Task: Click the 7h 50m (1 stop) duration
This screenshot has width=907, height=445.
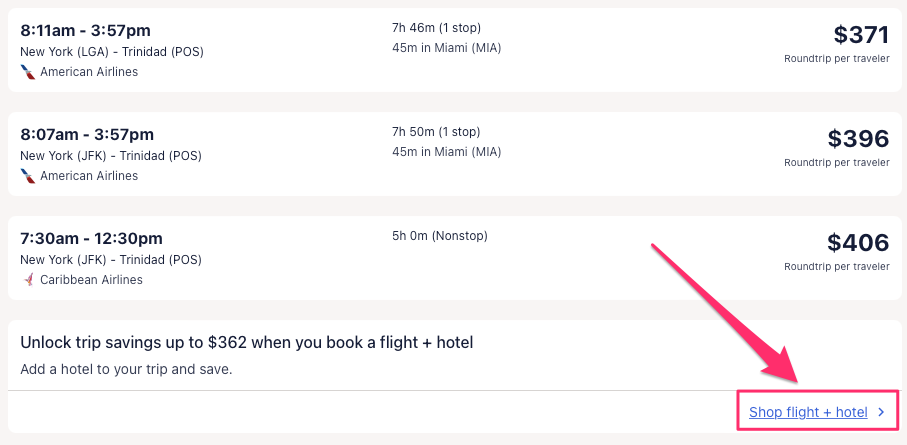Action: pos(436,132)
